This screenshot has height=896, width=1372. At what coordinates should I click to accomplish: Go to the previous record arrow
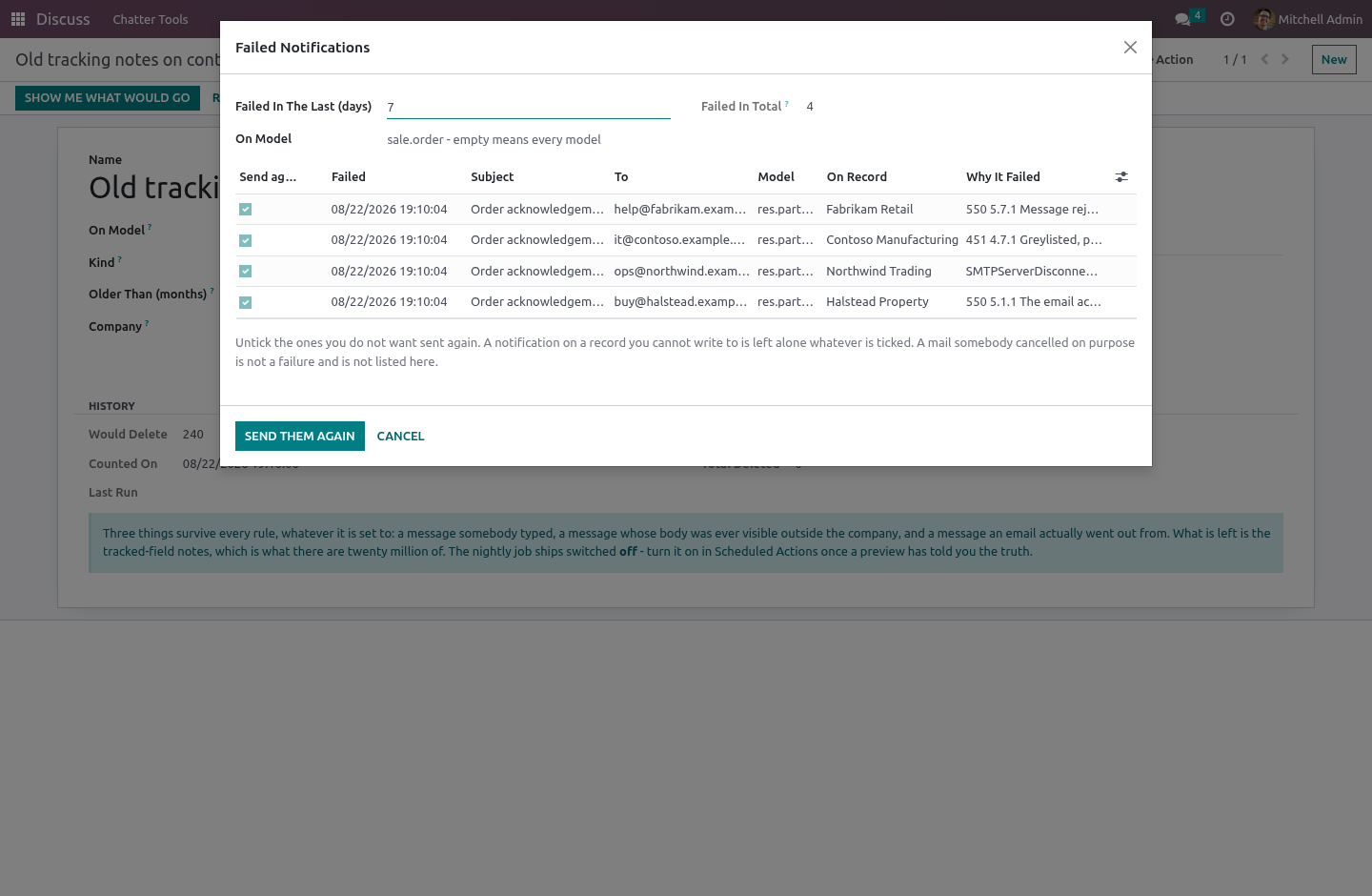[x=1264, y=59]
